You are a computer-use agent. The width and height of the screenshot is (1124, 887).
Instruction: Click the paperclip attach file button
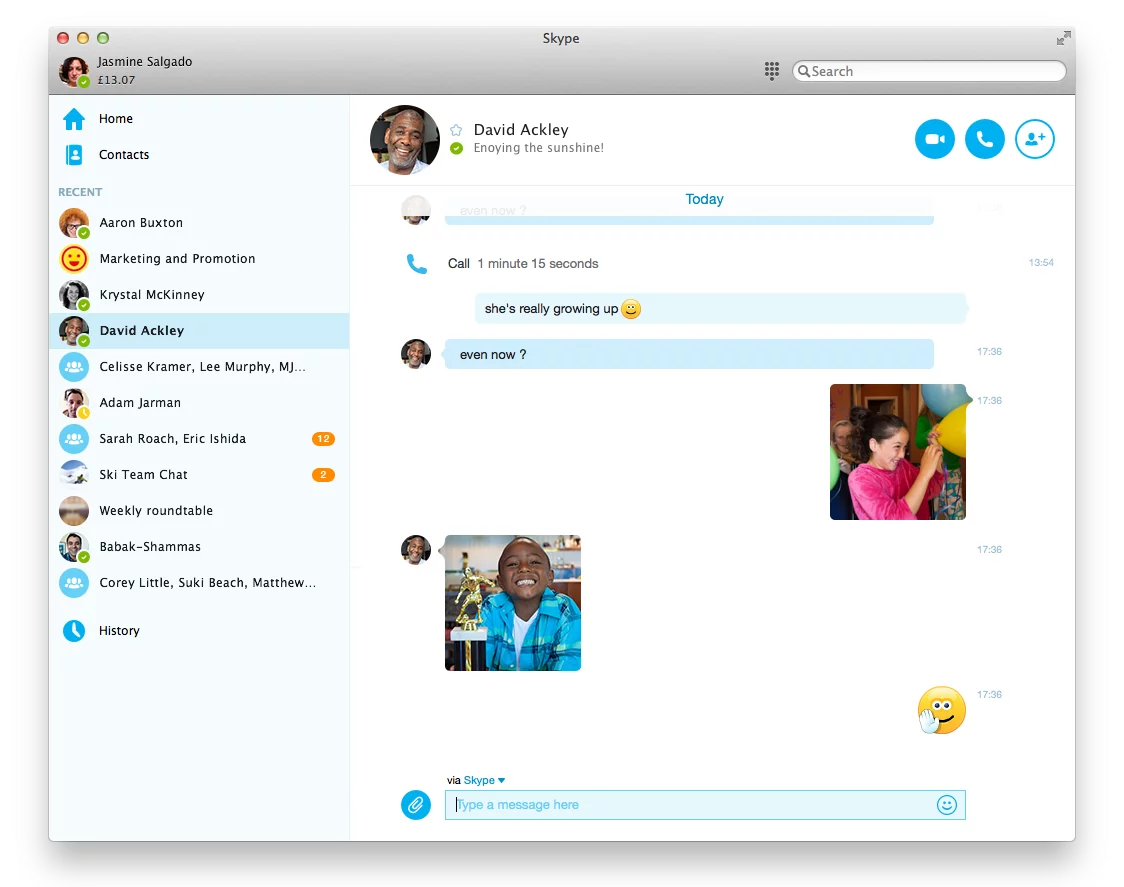coord(416,805)
